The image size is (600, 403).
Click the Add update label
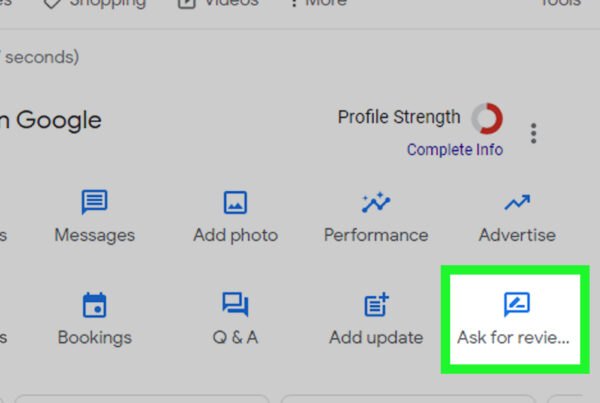376,338
